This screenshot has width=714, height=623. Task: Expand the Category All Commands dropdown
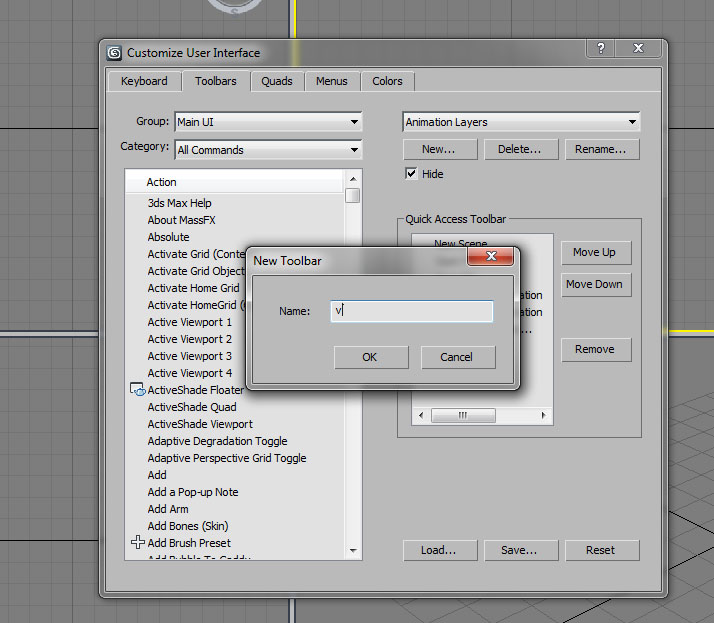pos(268,150)
